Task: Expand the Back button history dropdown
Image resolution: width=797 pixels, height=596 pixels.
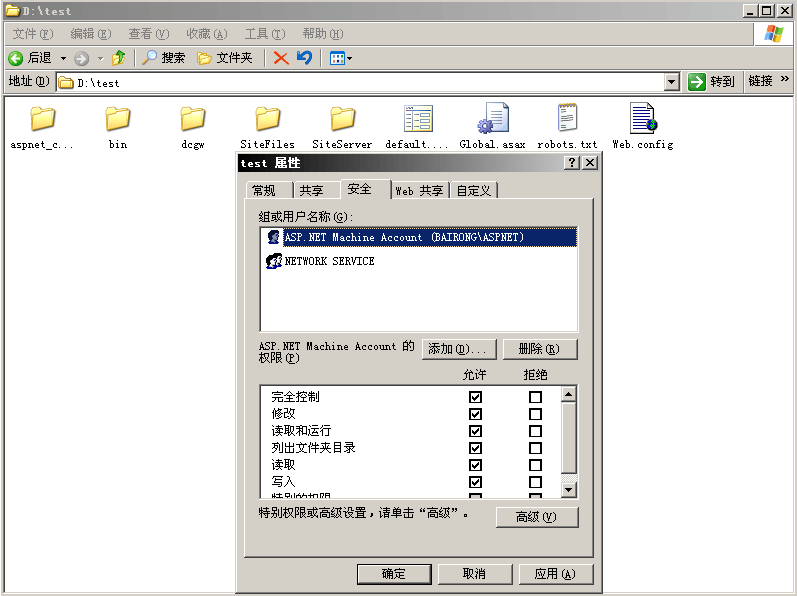Action: 64,58
